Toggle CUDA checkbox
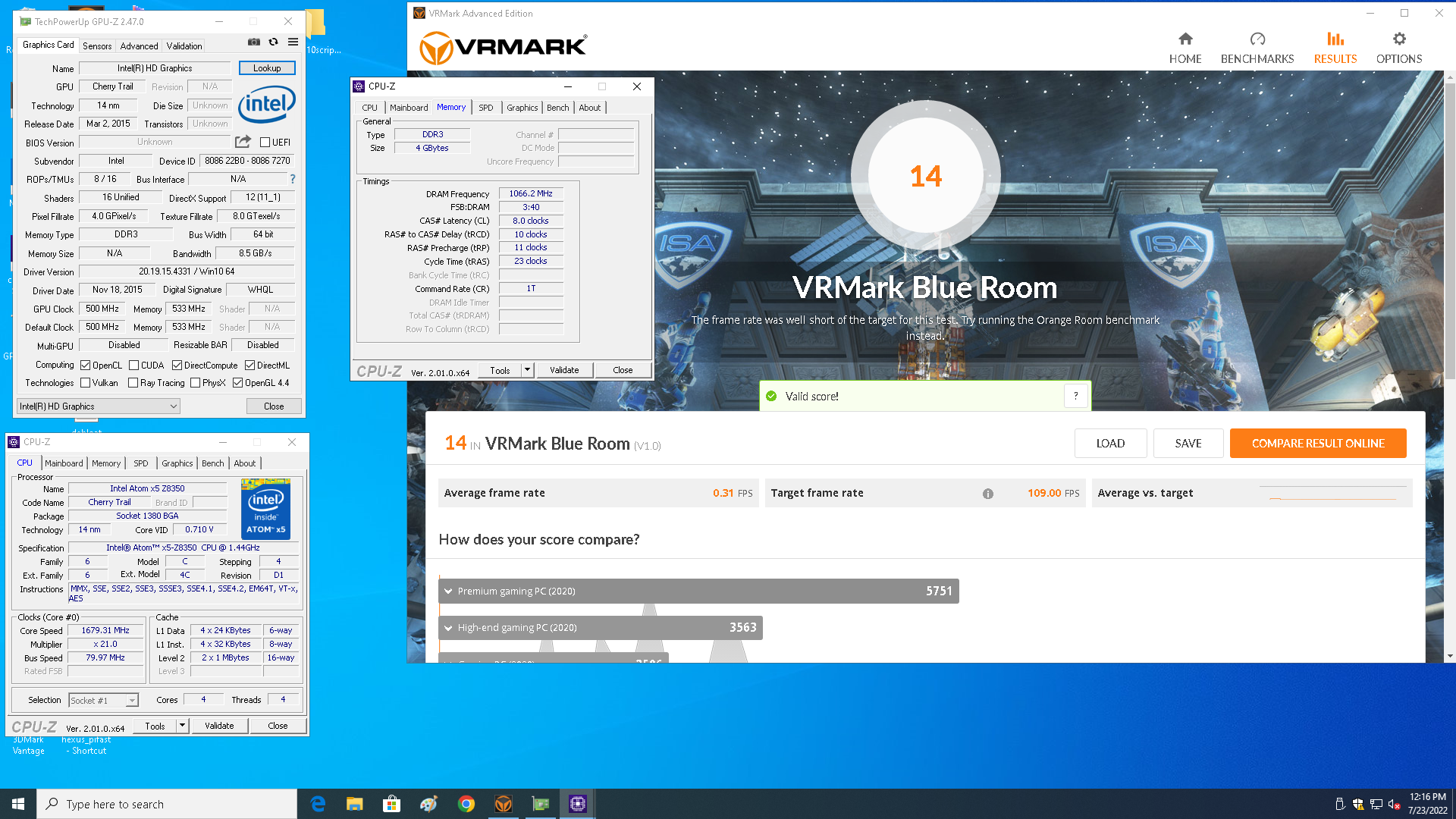 (133, 365)
